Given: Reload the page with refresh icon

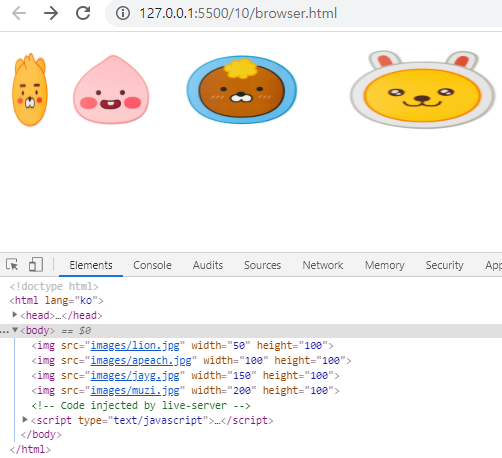Looking at the screenshot, I should click(83, 13).
